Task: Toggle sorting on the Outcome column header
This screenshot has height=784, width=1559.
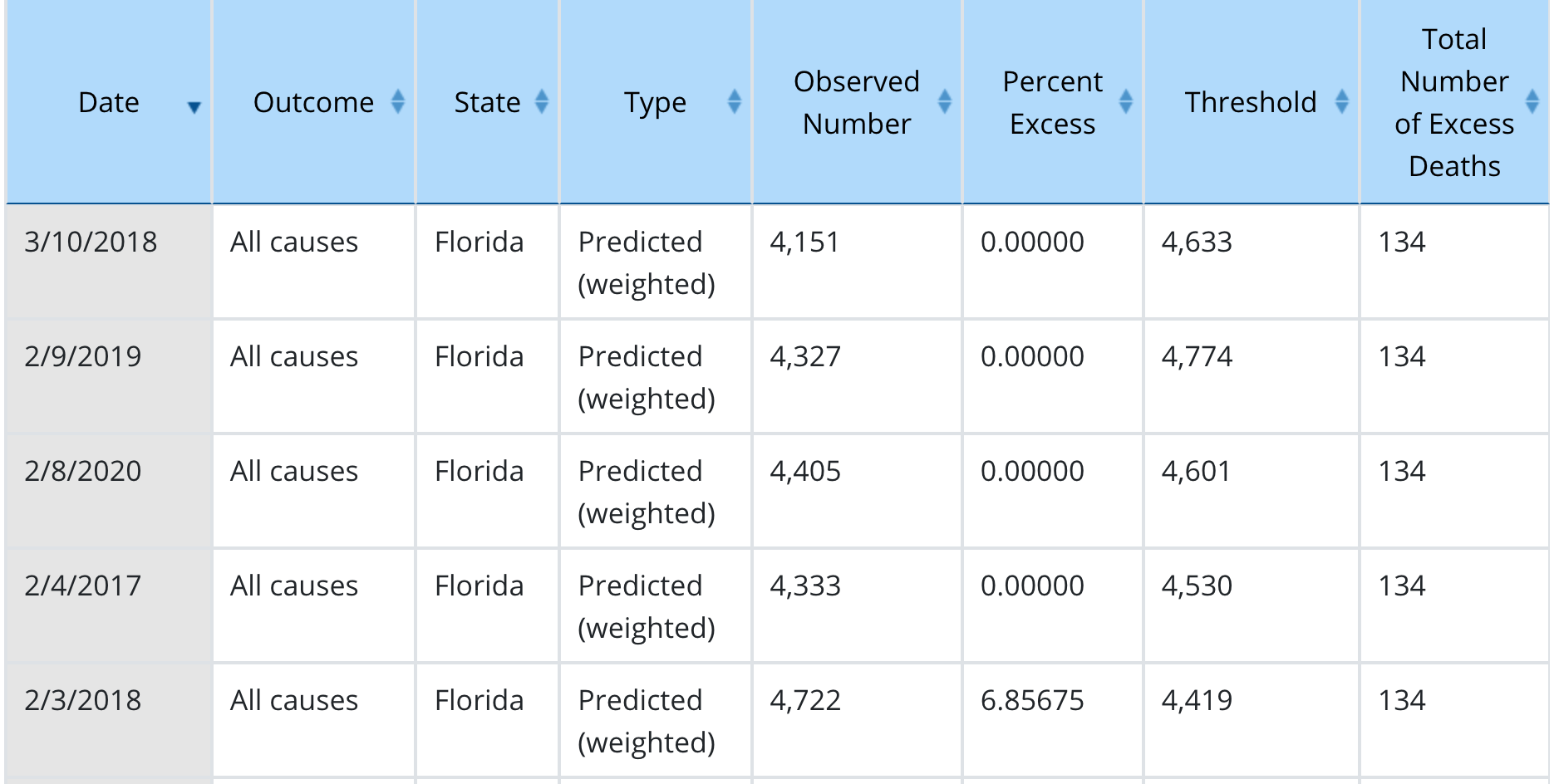Action: pos(313,103)
